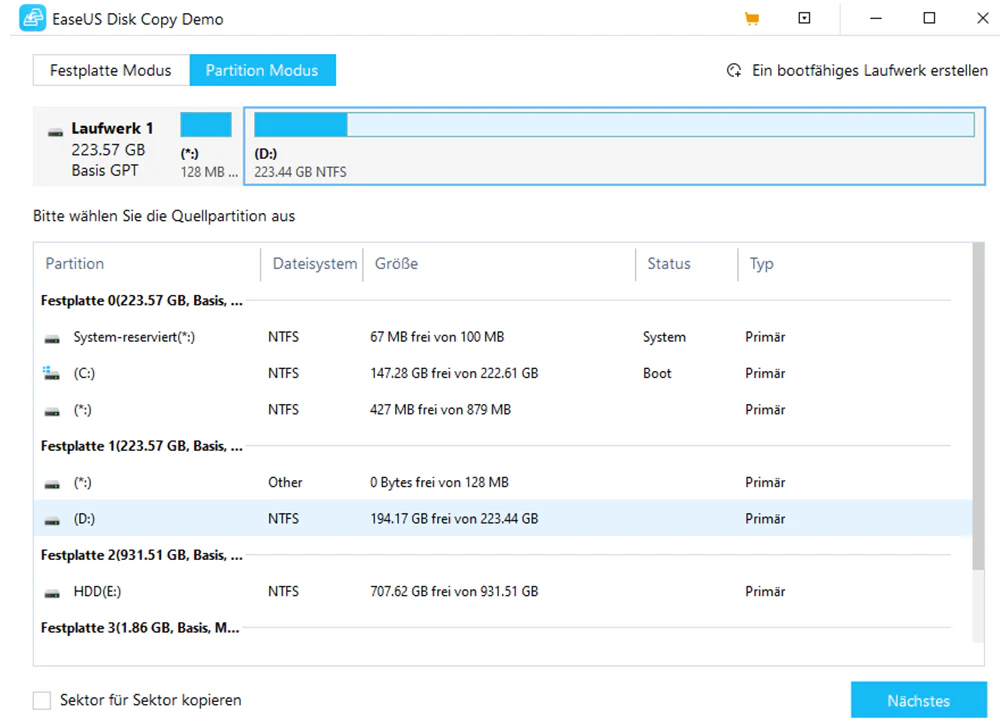Select the Partition Modus tab
1000x727 pixels.
[x=262, y=70]
